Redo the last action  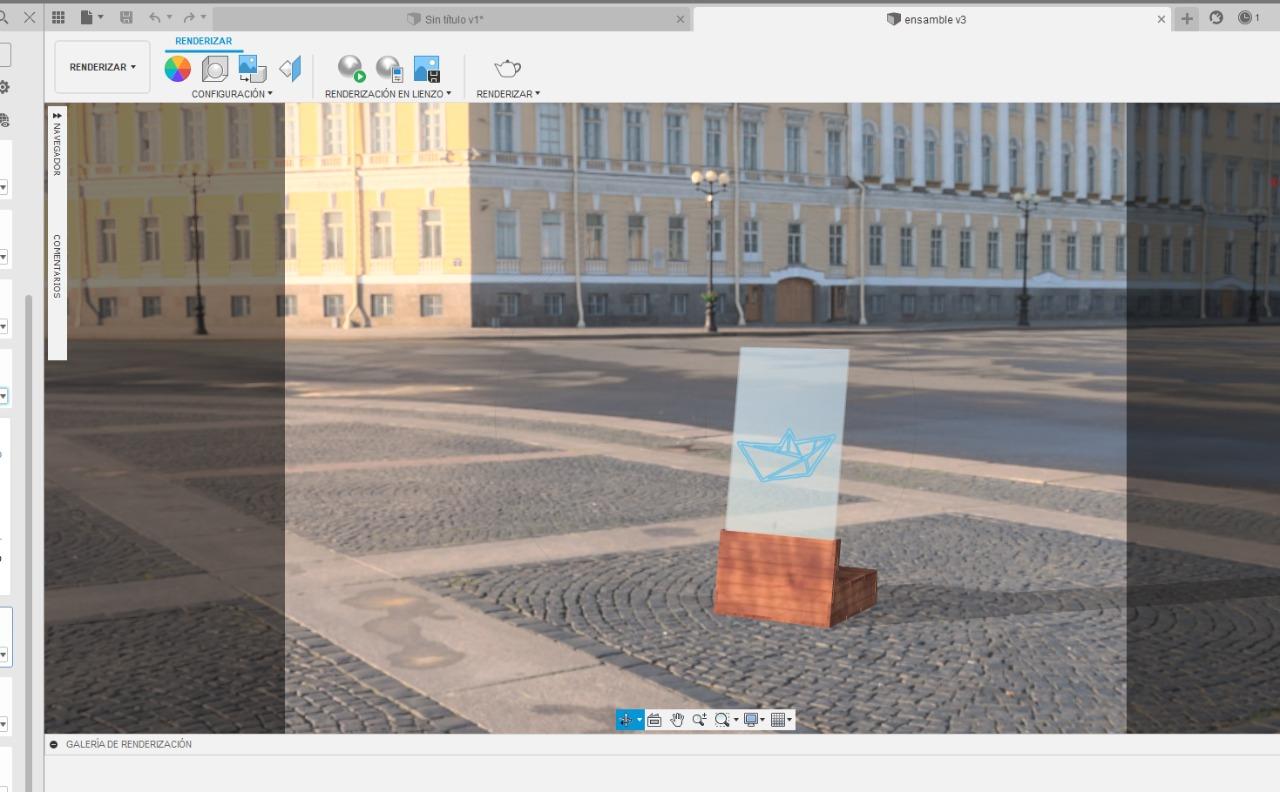(189, 18)
